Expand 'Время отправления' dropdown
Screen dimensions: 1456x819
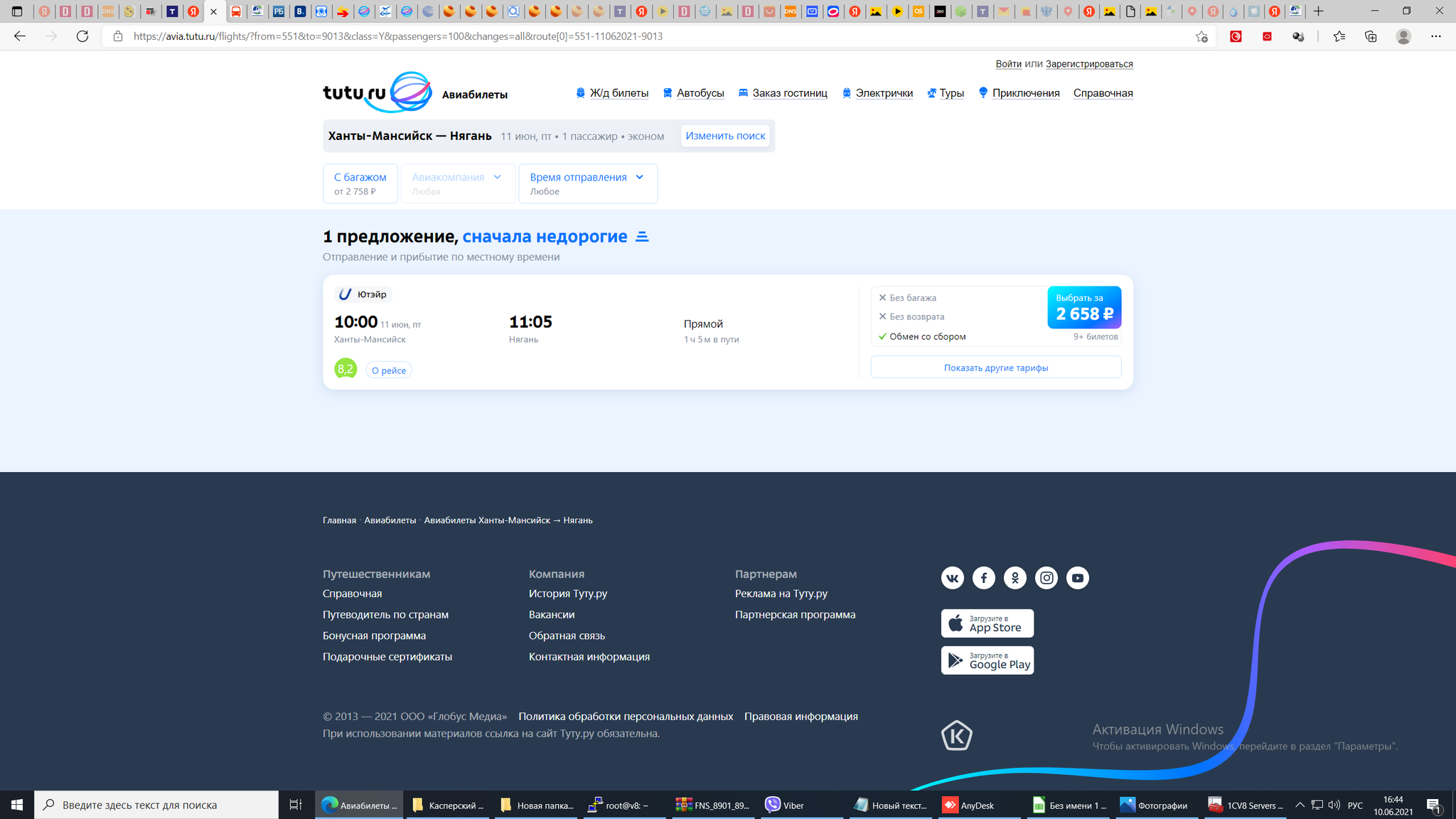click(587, 183)
